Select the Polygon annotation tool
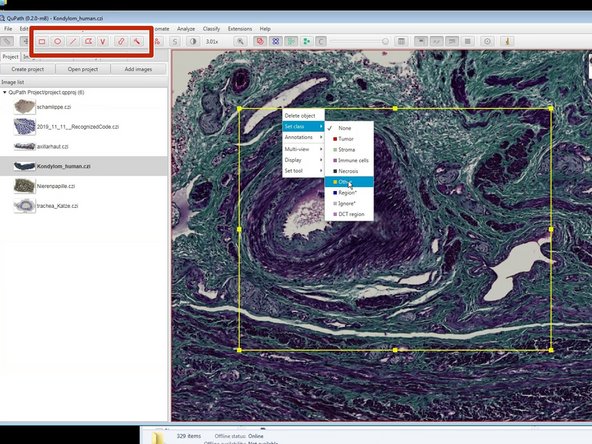This screenshot has width=592, height=444. point(88,42)
